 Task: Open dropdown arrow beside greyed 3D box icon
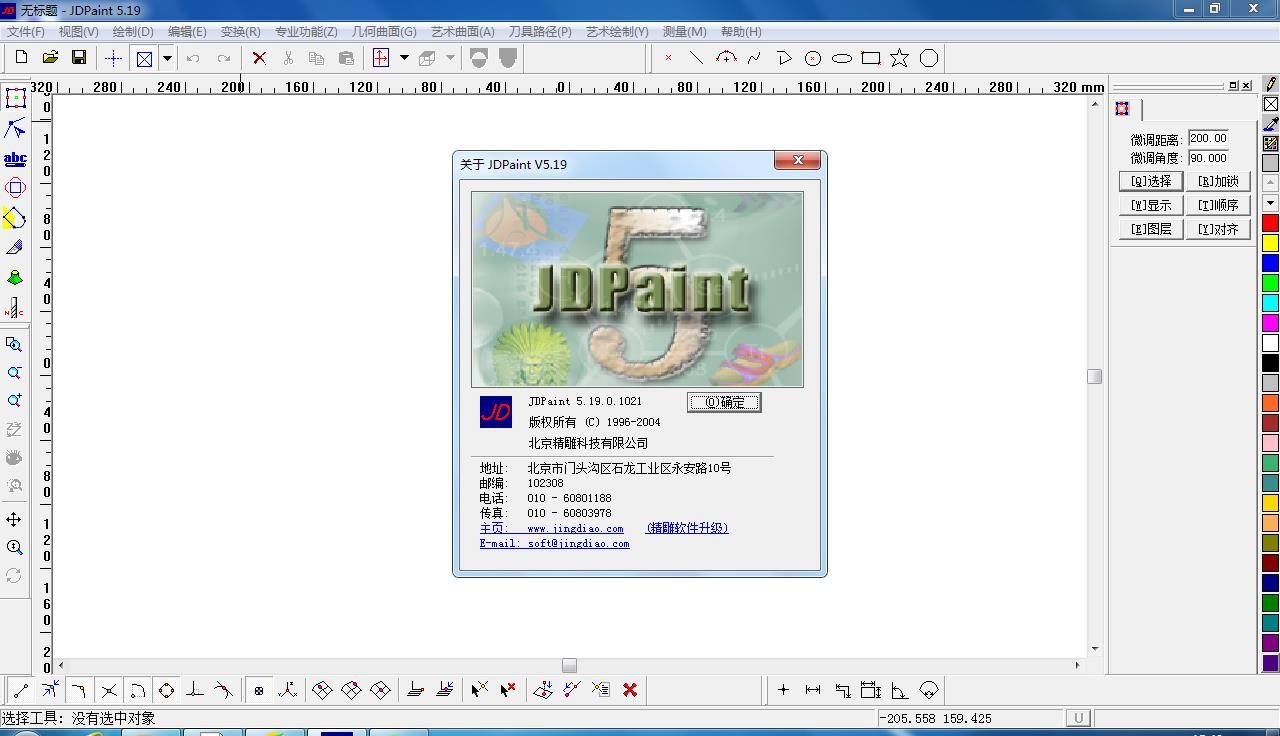point(450,58)
